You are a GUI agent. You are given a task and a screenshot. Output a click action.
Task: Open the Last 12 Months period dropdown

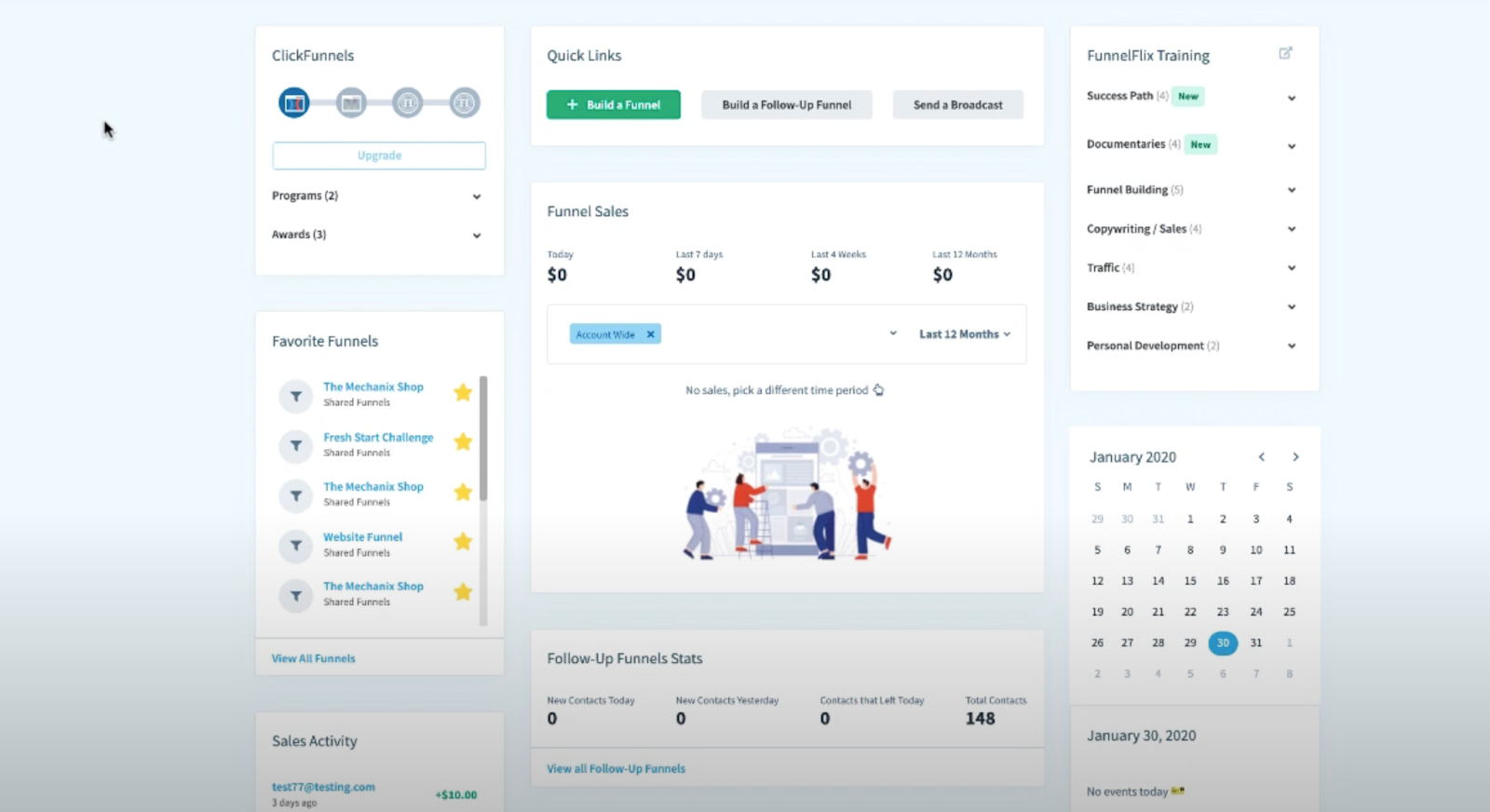point(964,334)
